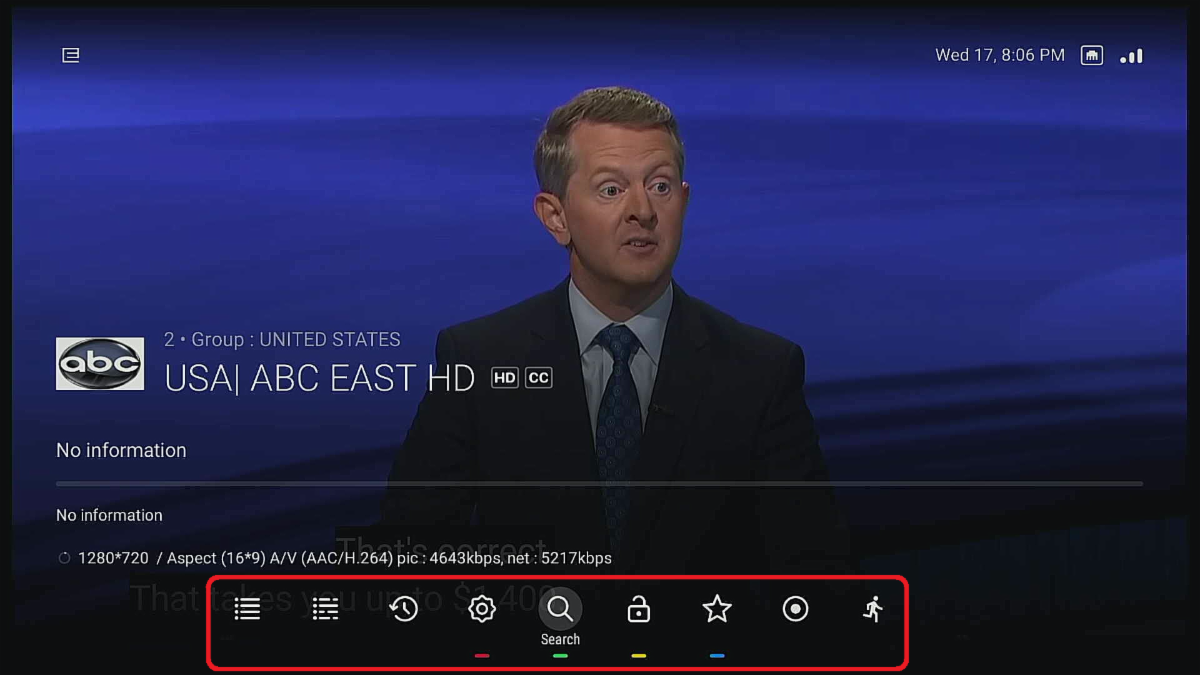Click the signal strength indicator
Screen dimensions: 1200x675
1130,55
